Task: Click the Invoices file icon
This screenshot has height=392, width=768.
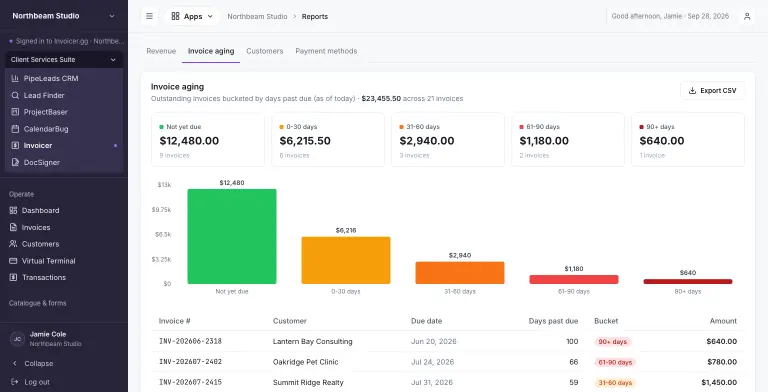Action: [13, 227]
